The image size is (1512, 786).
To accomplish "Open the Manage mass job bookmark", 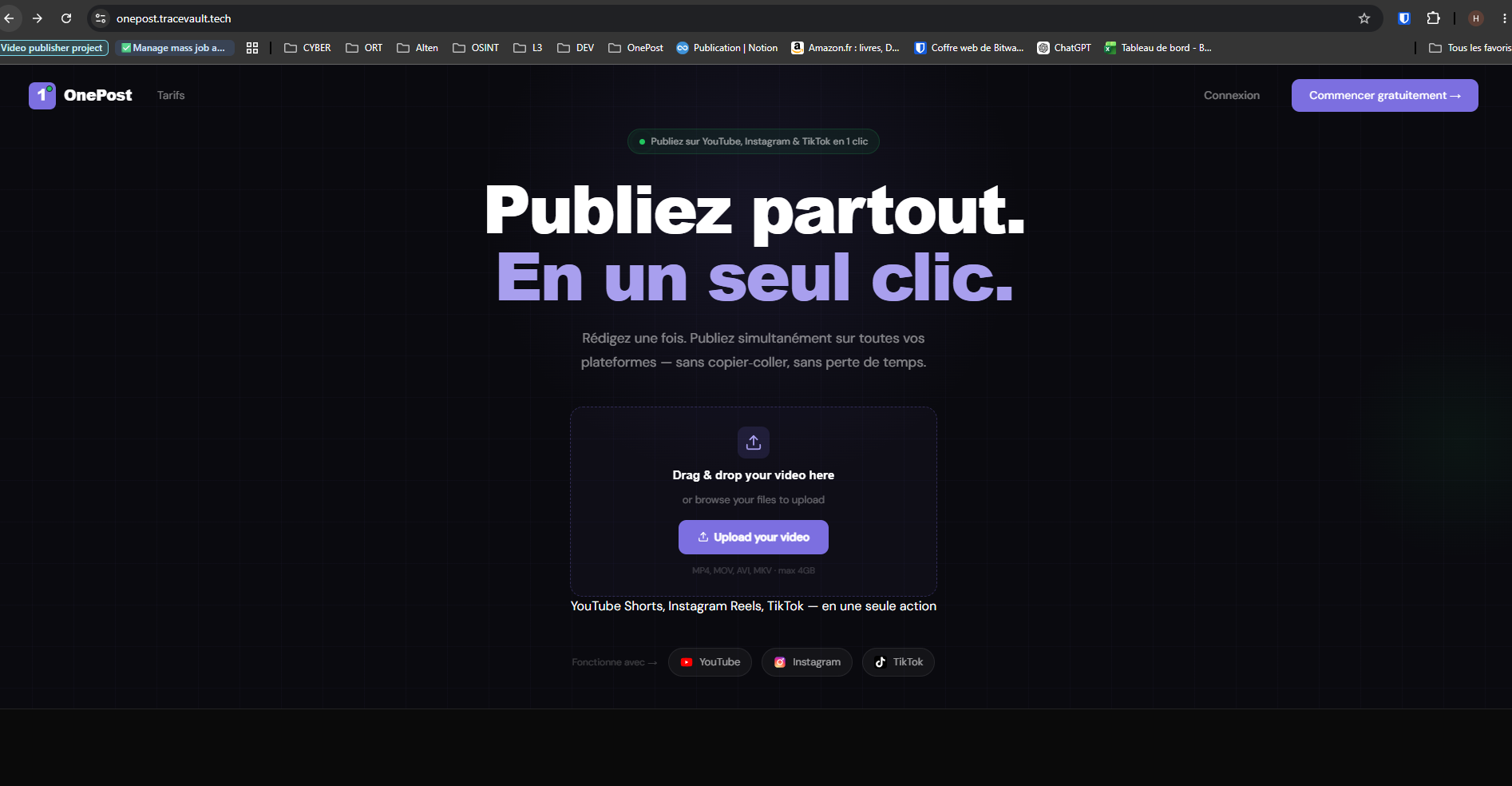I will (x=175, y=48).
